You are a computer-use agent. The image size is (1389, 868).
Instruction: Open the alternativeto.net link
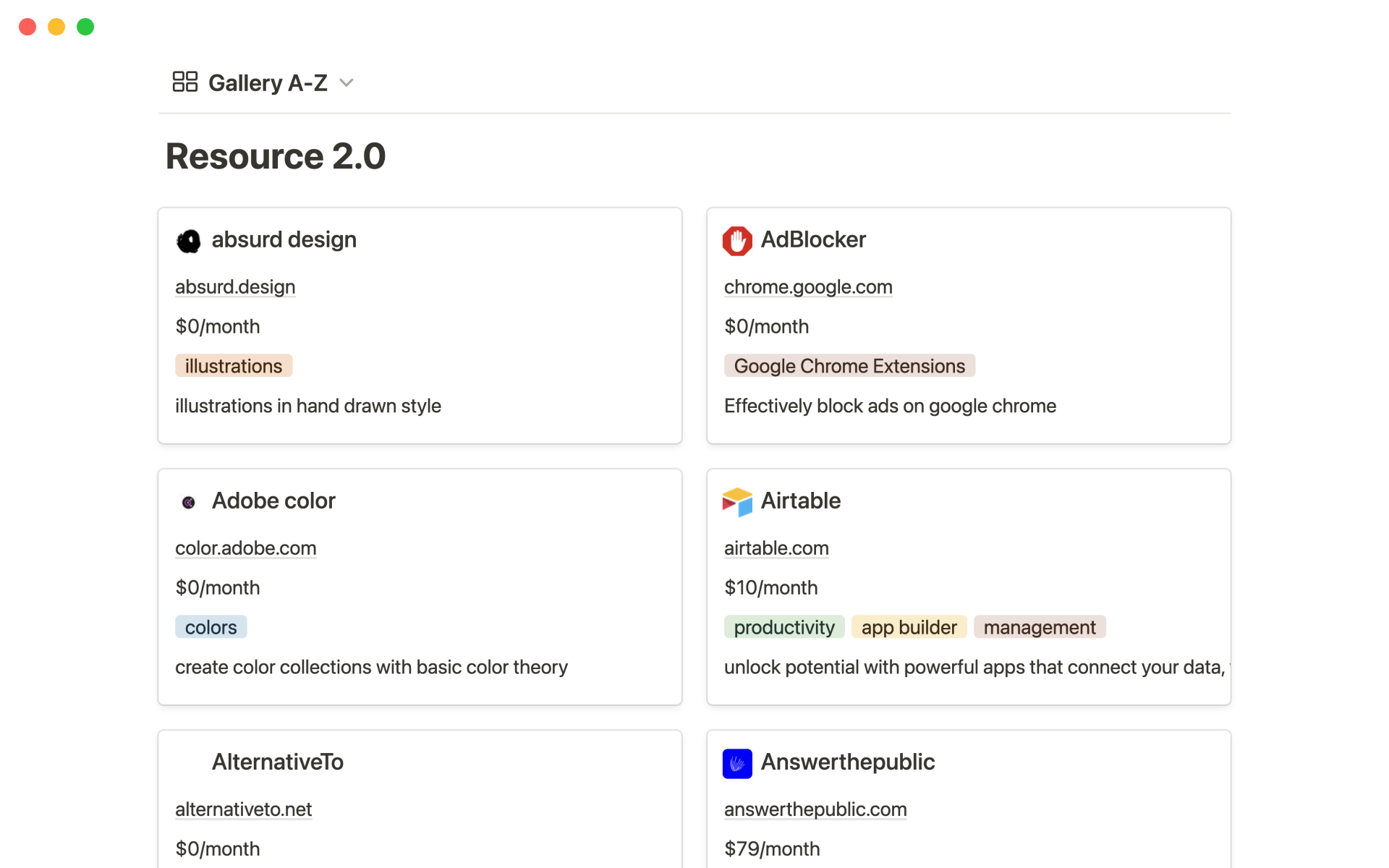coord(243,809)
